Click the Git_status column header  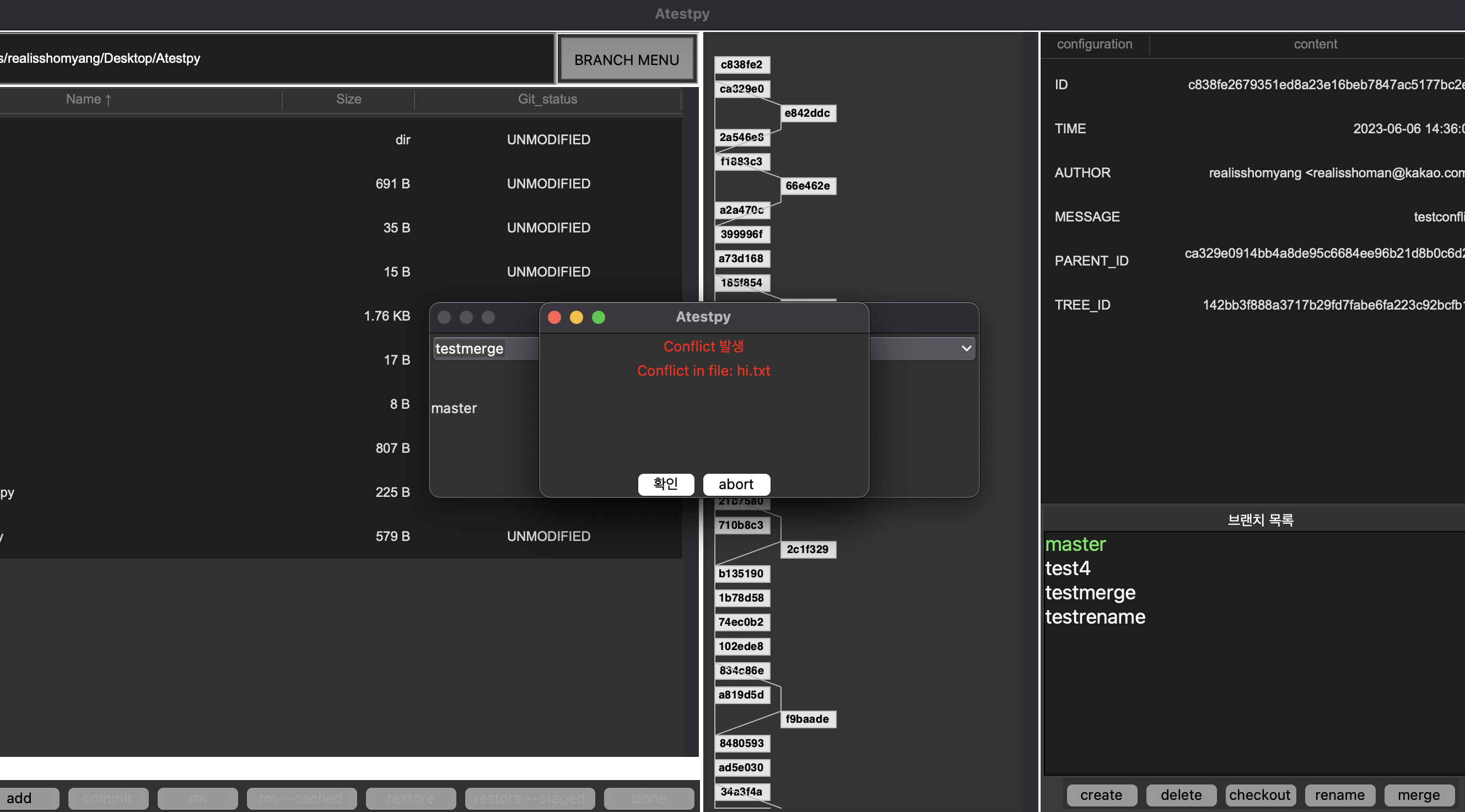(547, 99)
